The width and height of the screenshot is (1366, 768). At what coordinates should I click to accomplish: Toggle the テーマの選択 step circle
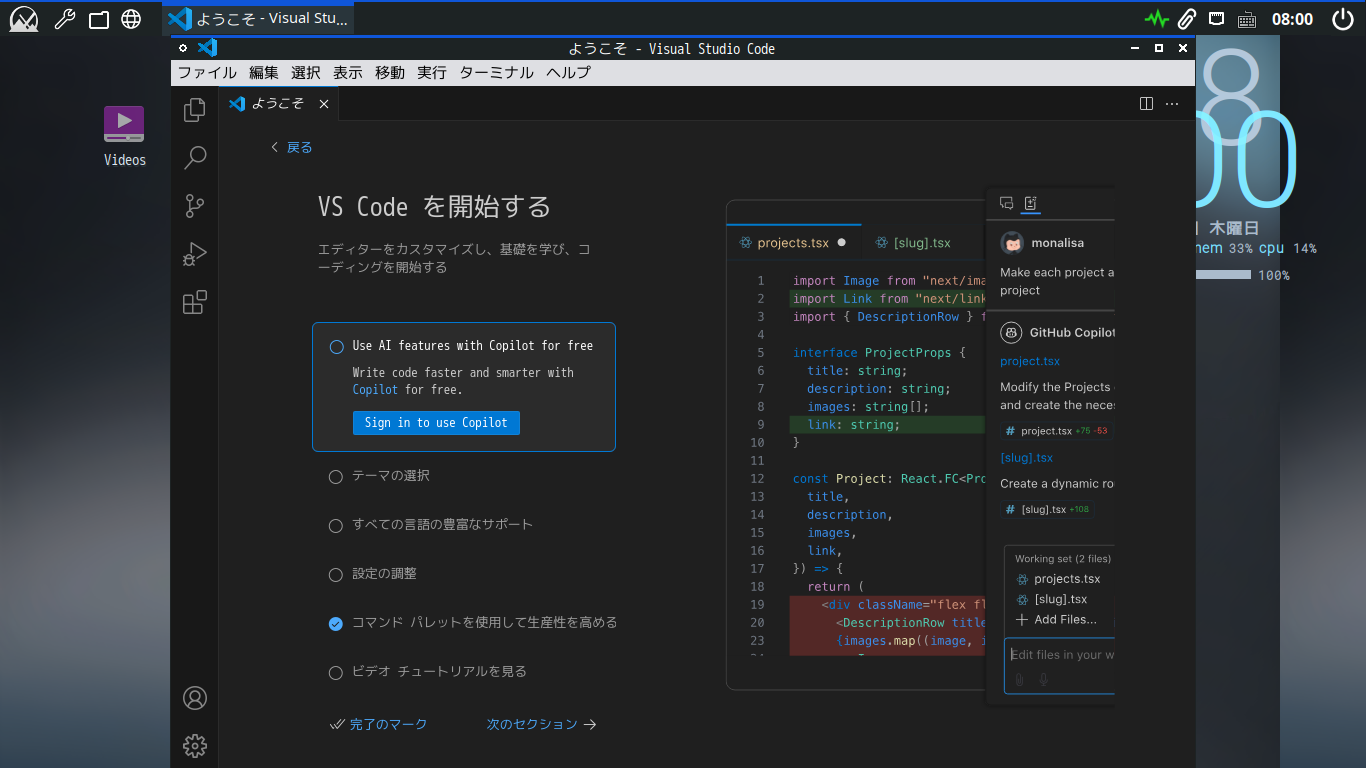click(336, 477)
